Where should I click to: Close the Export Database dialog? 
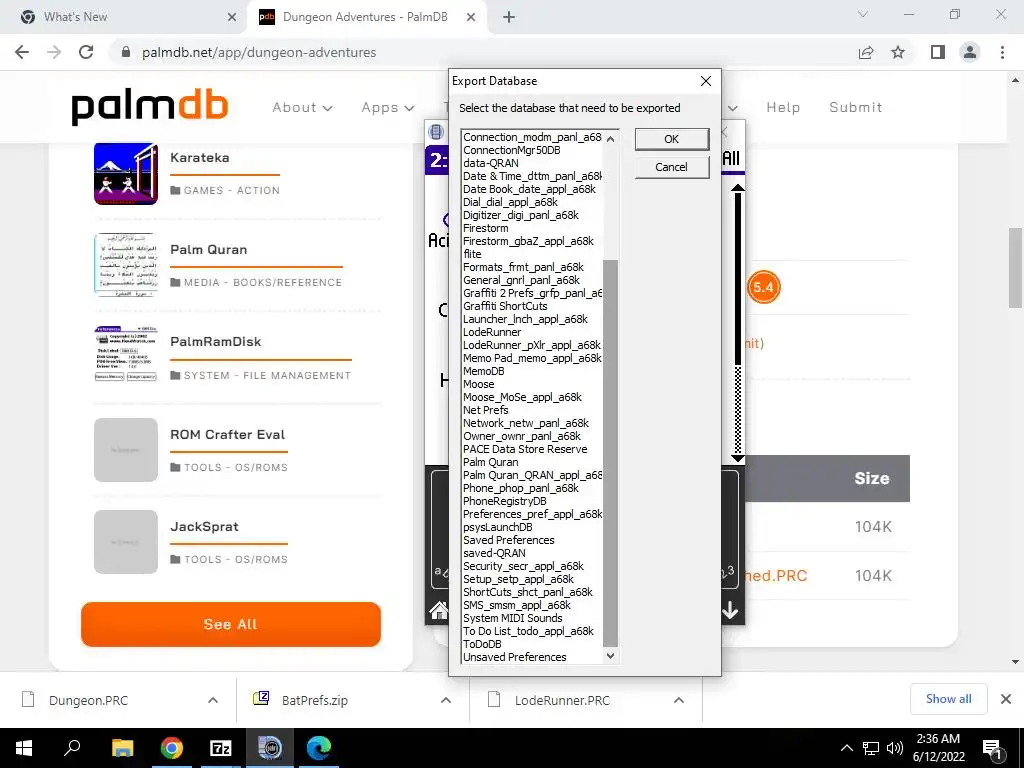click(x=706, y=81)
